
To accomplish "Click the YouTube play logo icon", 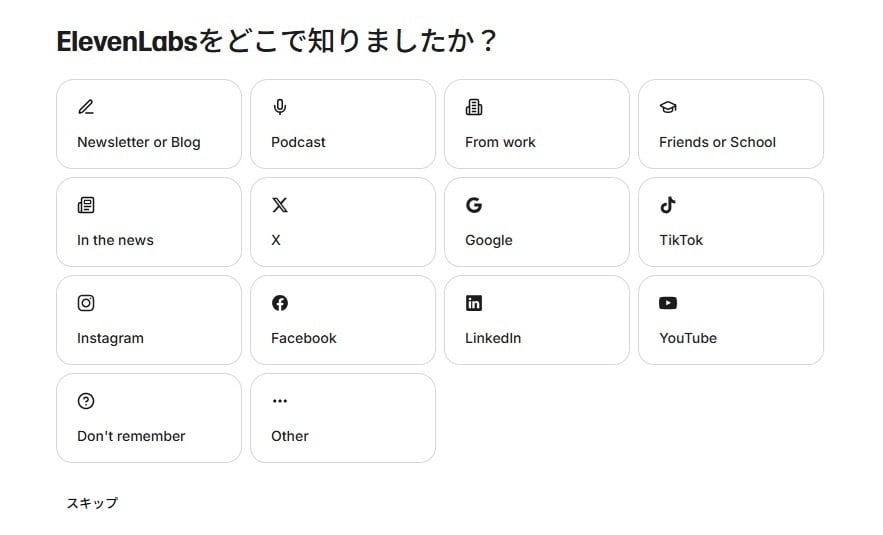I will [x=668, y=303].
